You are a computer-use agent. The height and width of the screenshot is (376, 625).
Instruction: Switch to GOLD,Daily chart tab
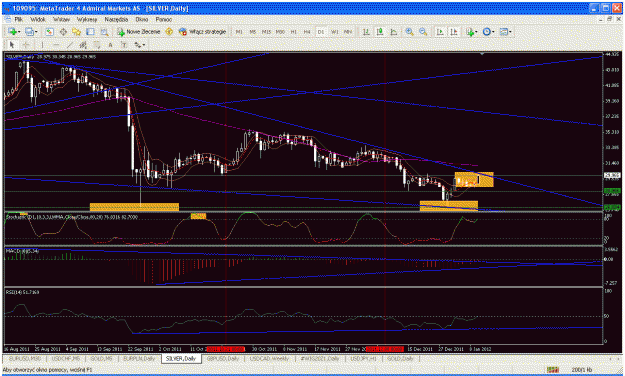pyautogui.click(x=401, y=359)
